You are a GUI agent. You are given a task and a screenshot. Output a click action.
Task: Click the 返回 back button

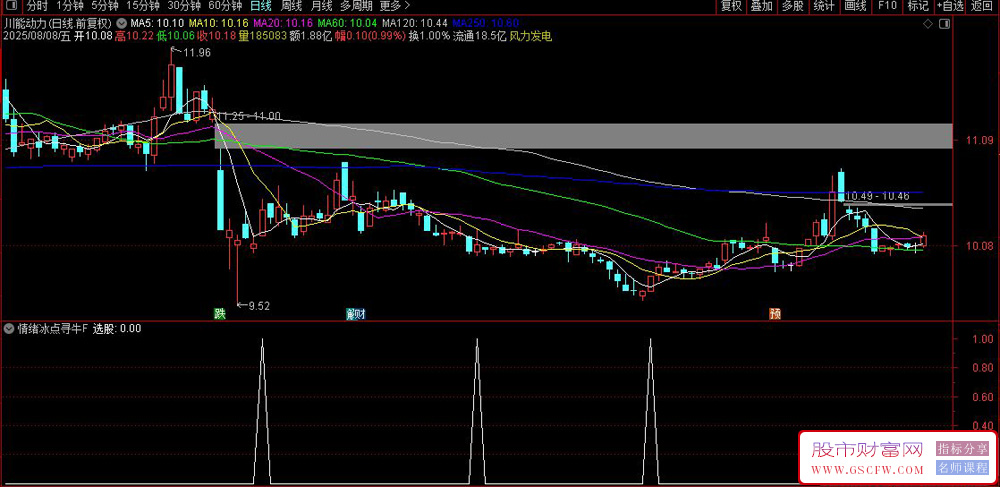click(x=982, y=6)
